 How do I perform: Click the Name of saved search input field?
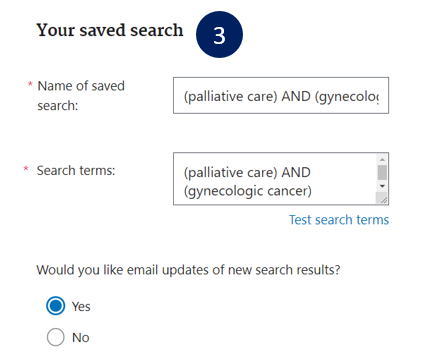(x=281, y=95)
